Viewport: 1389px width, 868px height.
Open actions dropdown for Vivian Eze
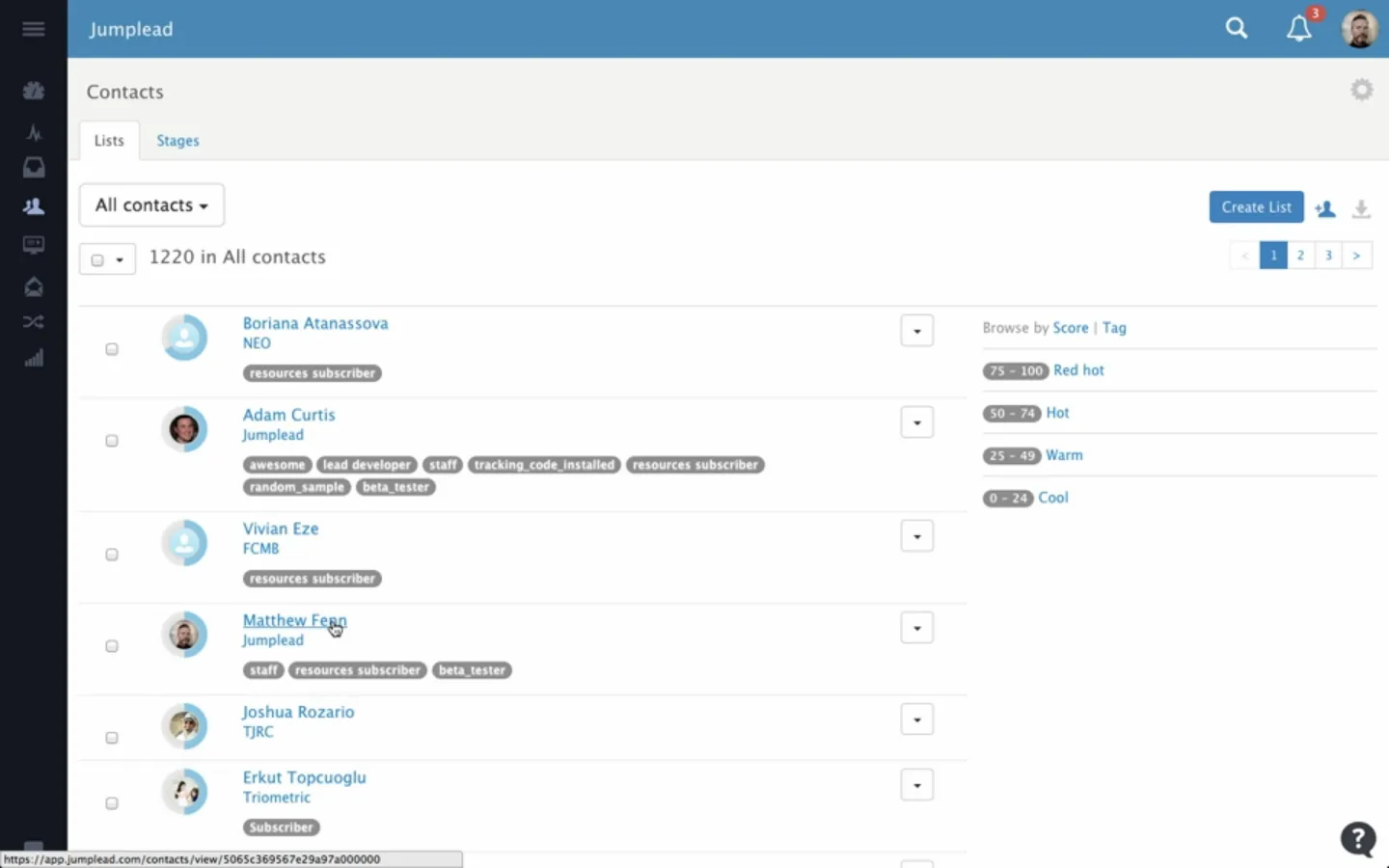pyautogui.click(x=917, y=536)
